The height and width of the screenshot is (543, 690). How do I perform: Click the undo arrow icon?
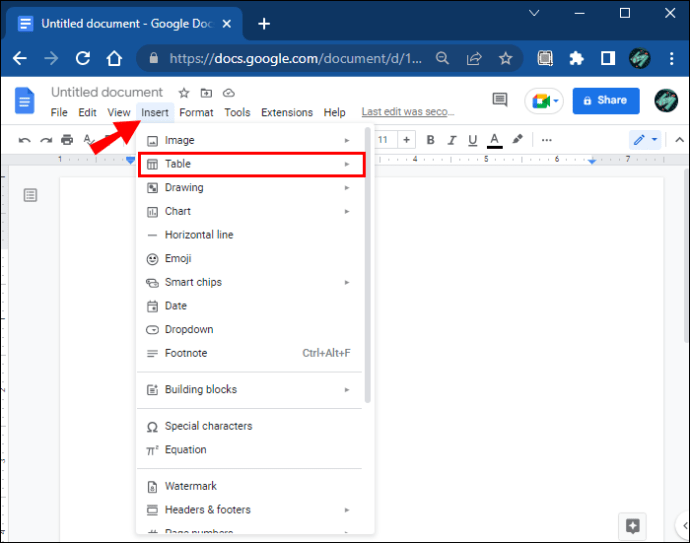coord(24,140)
